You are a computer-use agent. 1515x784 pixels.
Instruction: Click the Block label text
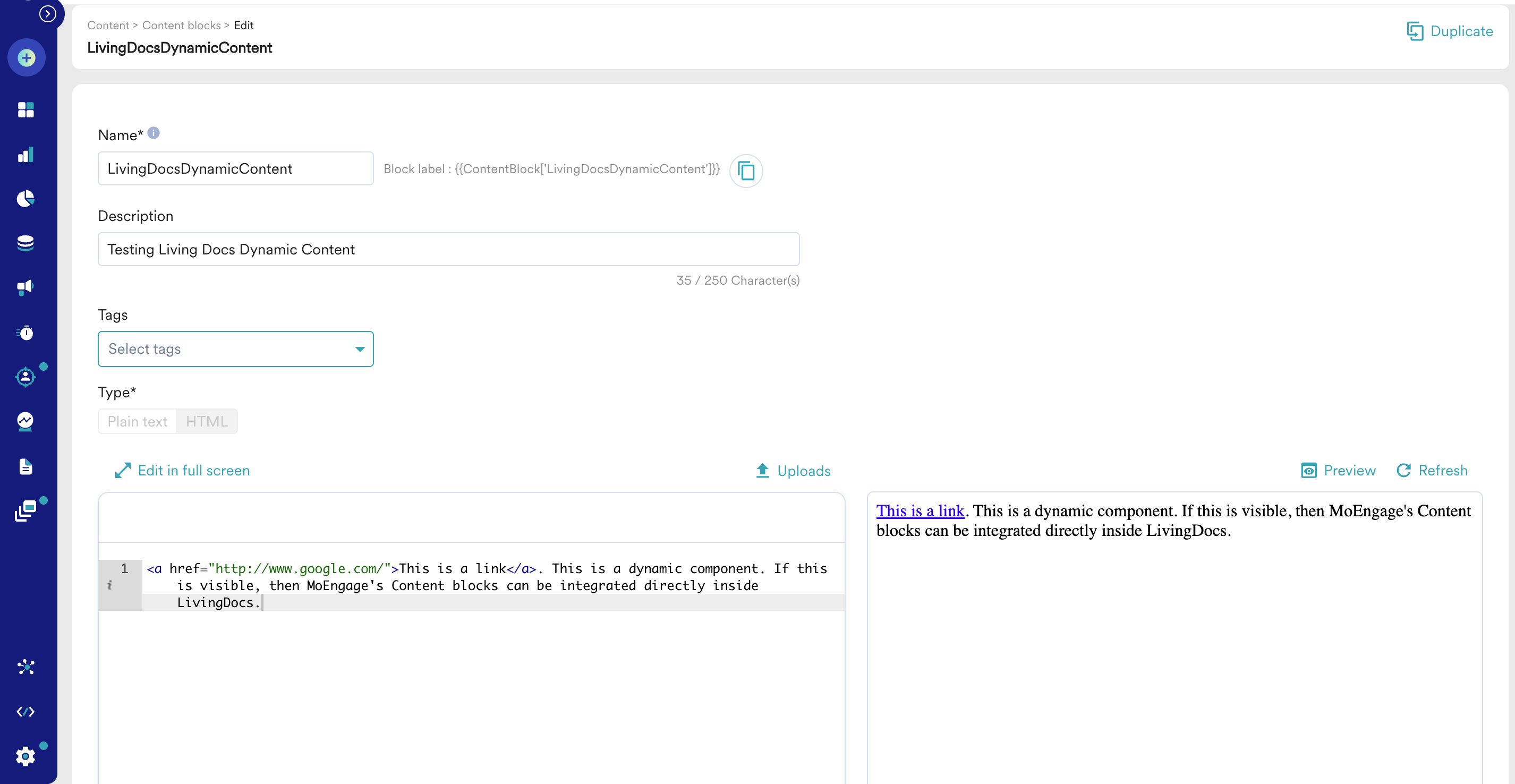tap(551, 169)
